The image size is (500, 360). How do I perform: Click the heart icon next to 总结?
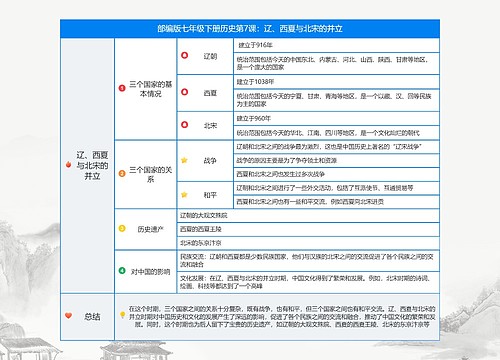[x=68, y=316]
